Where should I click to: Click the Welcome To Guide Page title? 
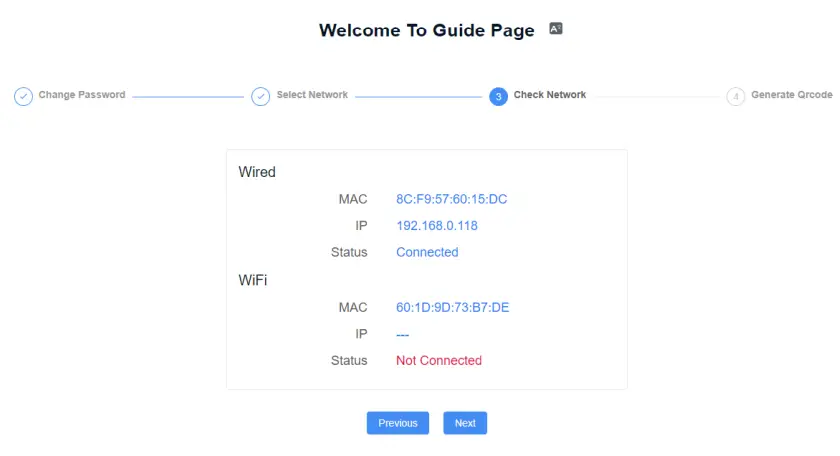click(427, 31)
